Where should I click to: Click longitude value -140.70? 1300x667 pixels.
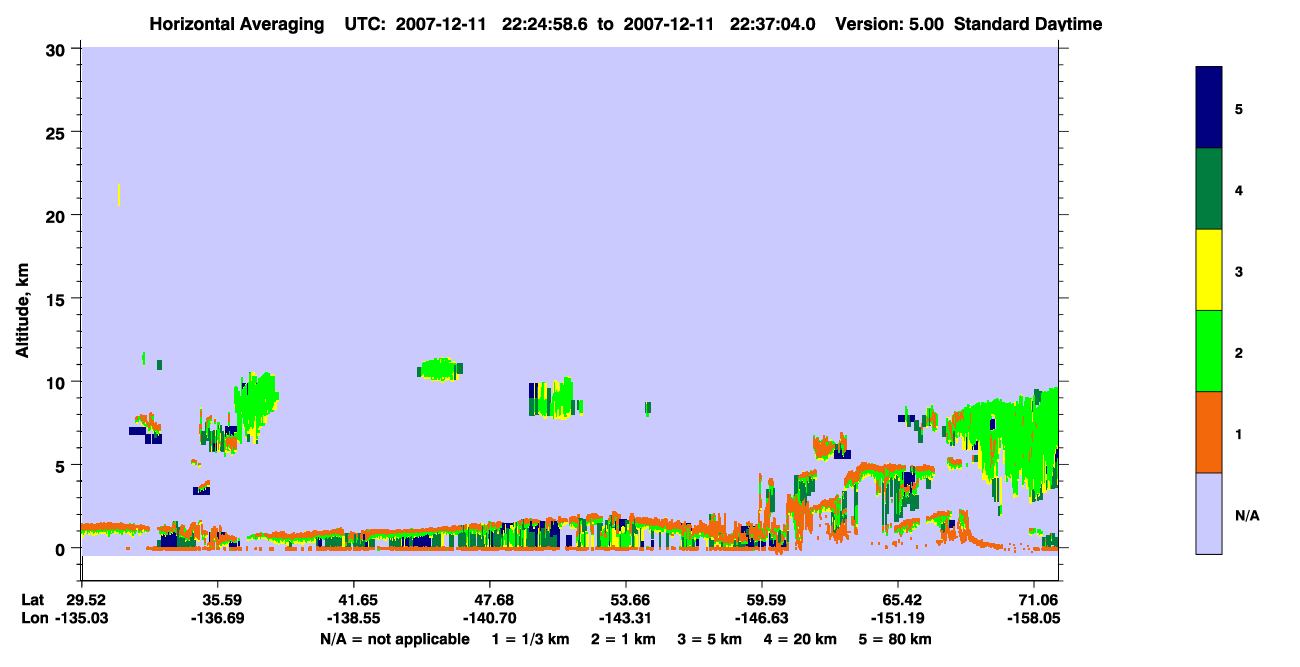pyautogui.click(x=488, y=619)
